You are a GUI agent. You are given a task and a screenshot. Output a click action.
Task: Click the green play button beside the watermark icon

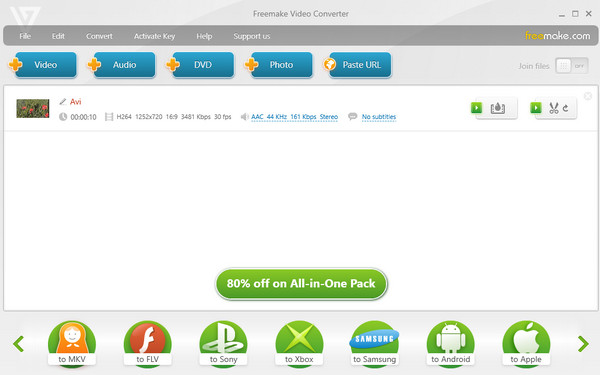(476, 108)
